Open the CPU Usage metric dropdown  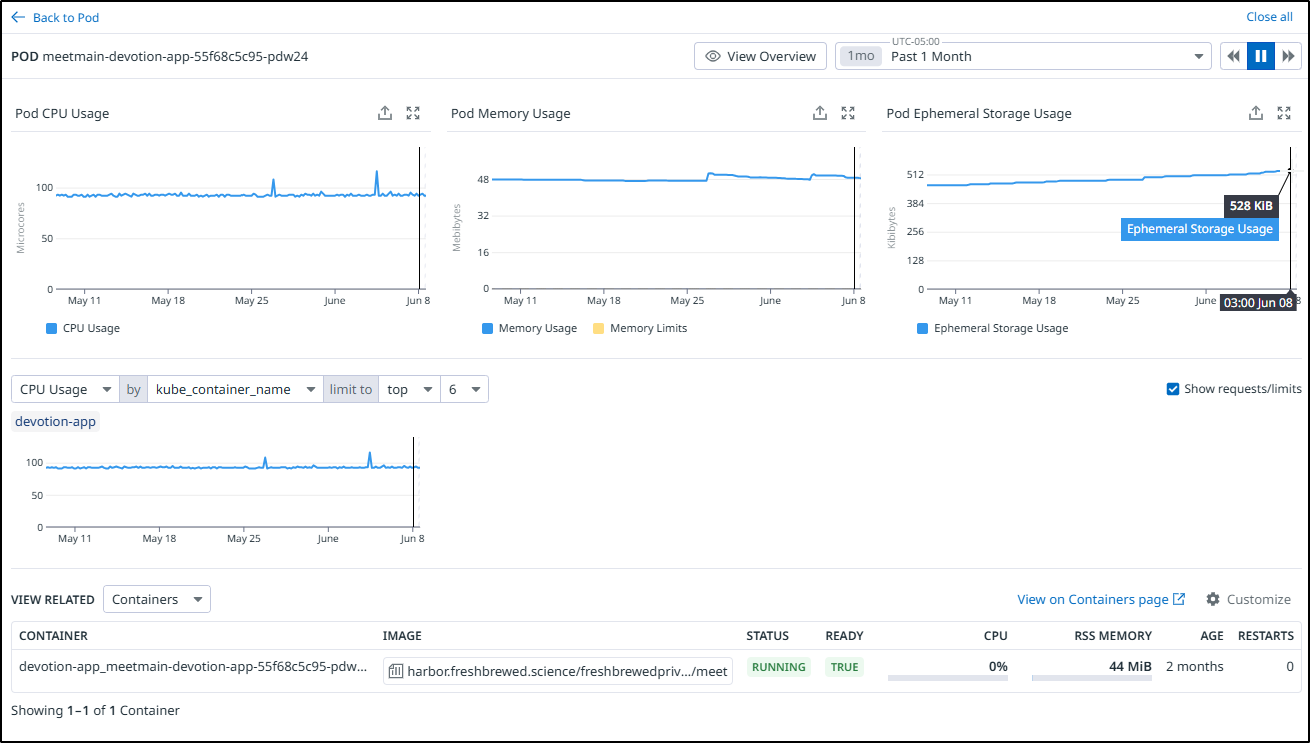[65, 389]
